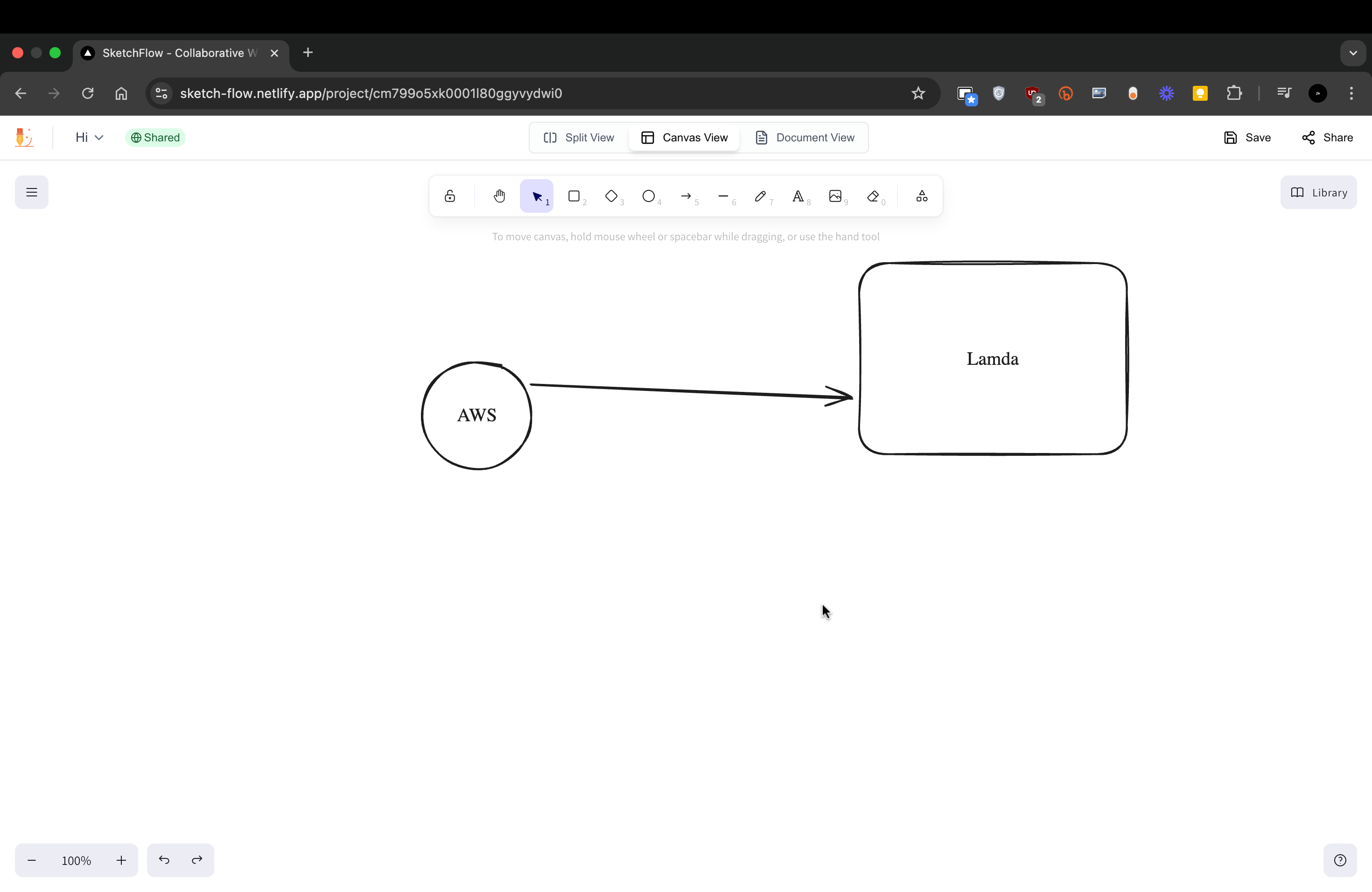The width and height of the screenshot is (1372, 892).
Task: Click the shield extension icon
Action: 999,93
